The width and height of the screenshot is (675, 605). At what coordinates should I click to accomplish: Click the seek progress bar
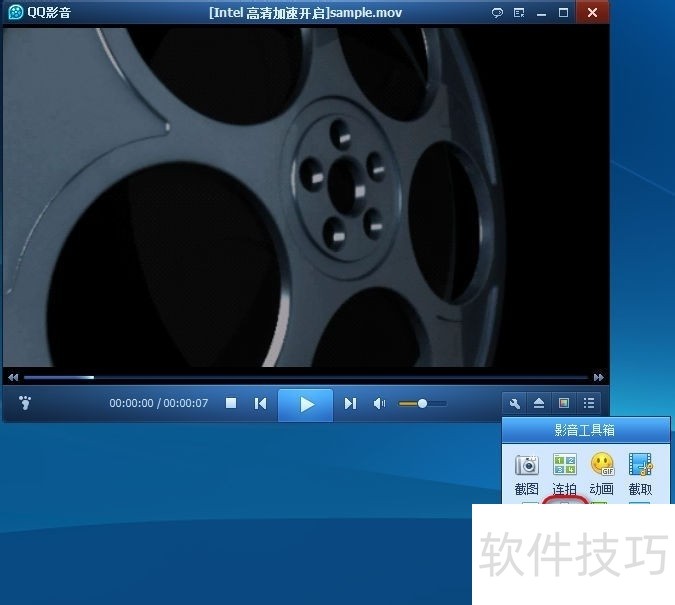click(x=300, y=378)
